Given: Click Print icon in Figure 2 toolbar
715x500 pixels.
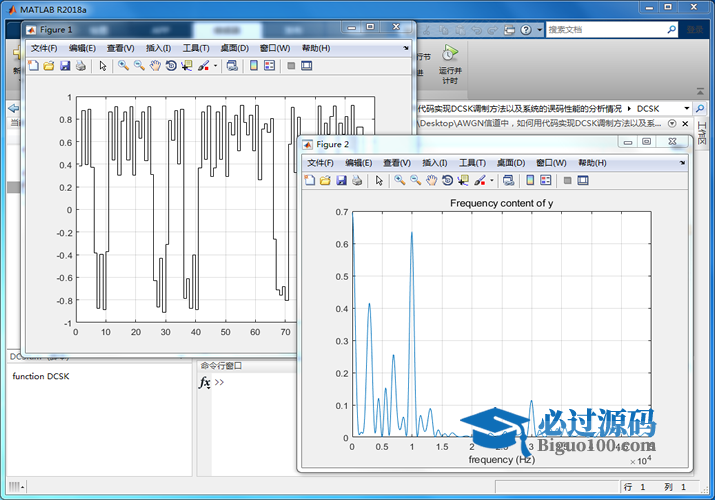Looking at the screenshot, I should pos(357,181).
